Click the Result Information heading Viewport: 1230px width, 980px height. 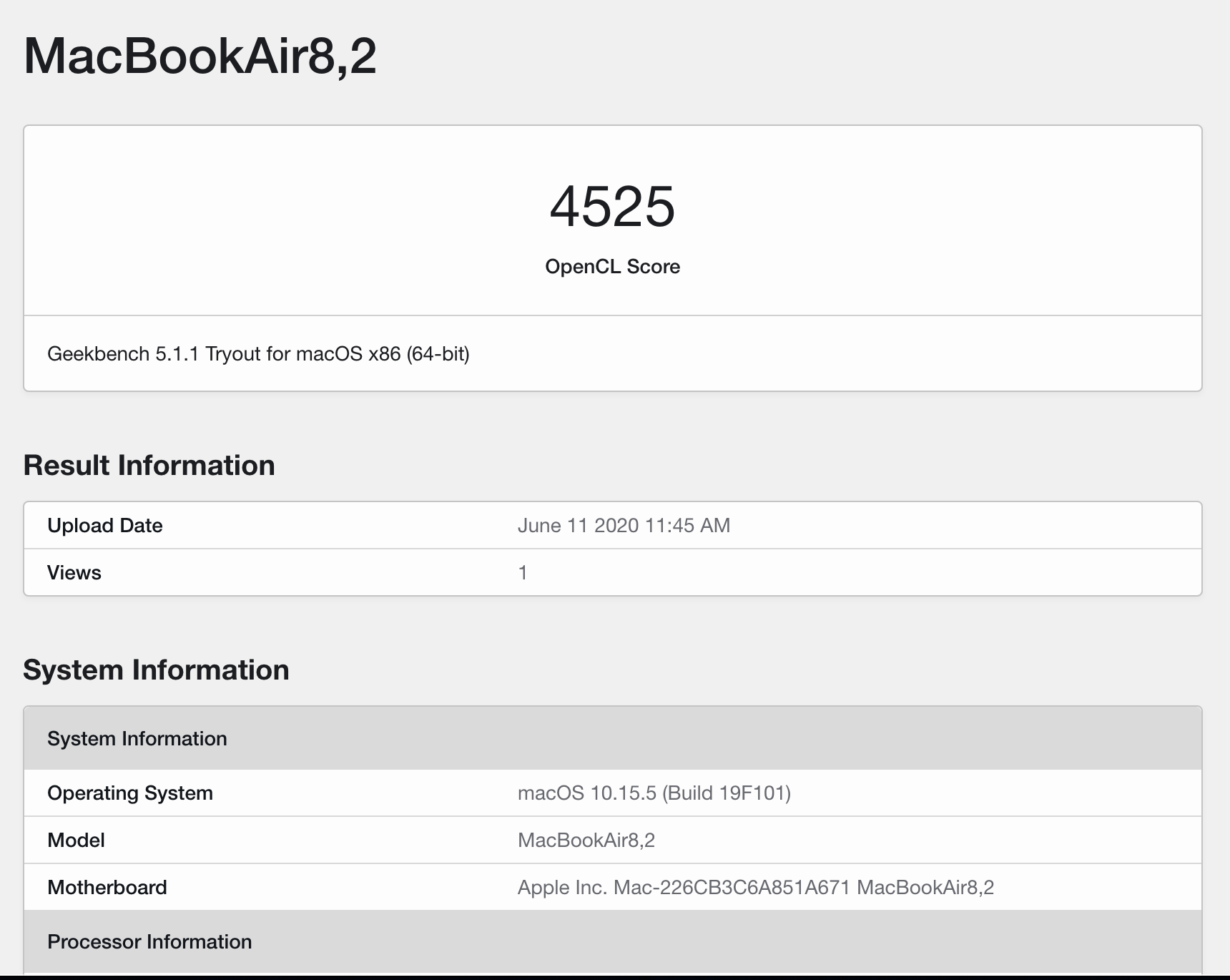(x=149, y=466)
